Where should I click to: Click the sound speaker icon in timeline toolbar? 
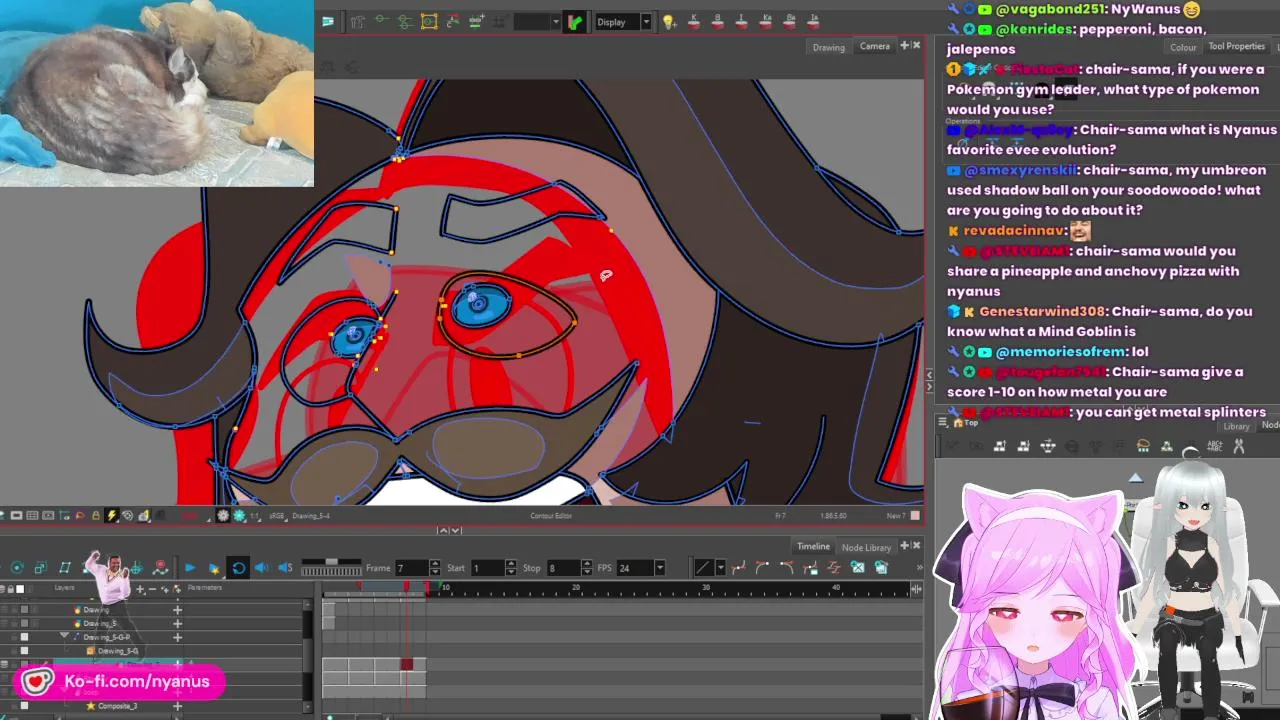tap(261, 568)
